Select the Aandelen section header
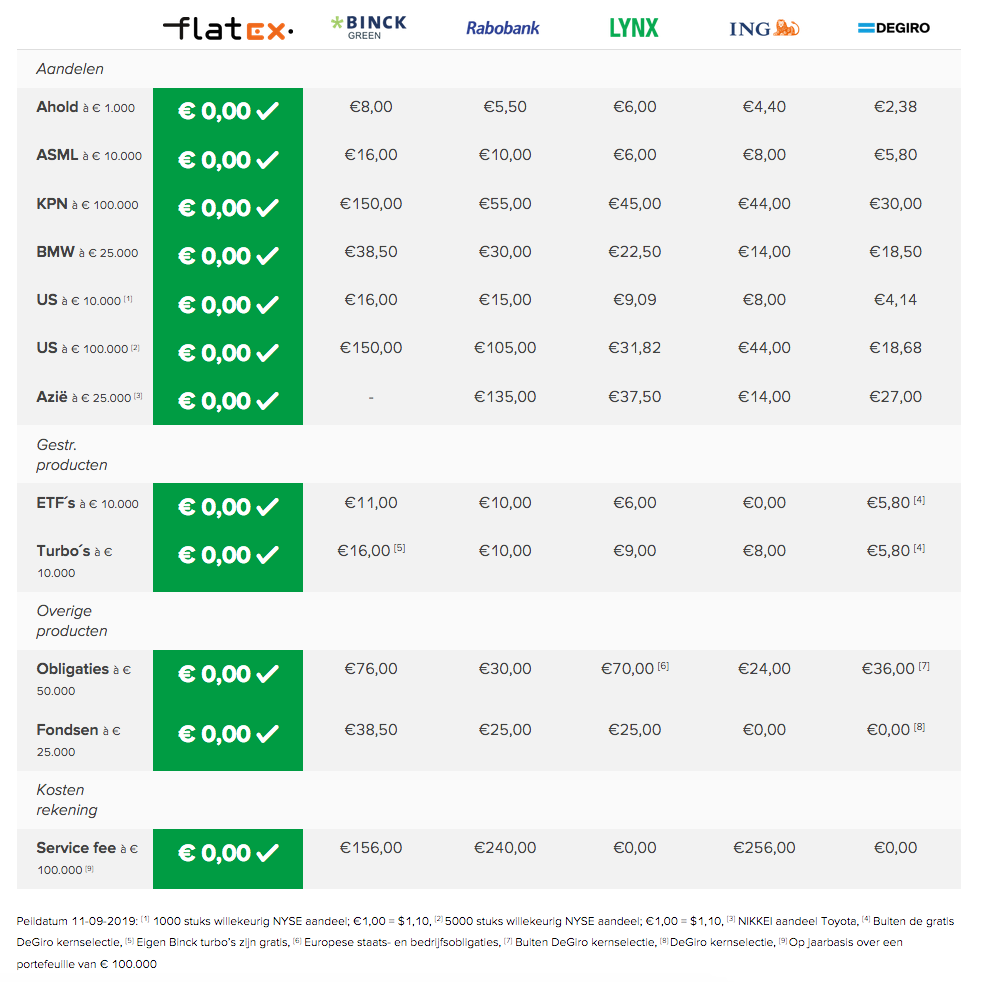The width and height of the screenshot is (996, 982). tap(70, 69)
